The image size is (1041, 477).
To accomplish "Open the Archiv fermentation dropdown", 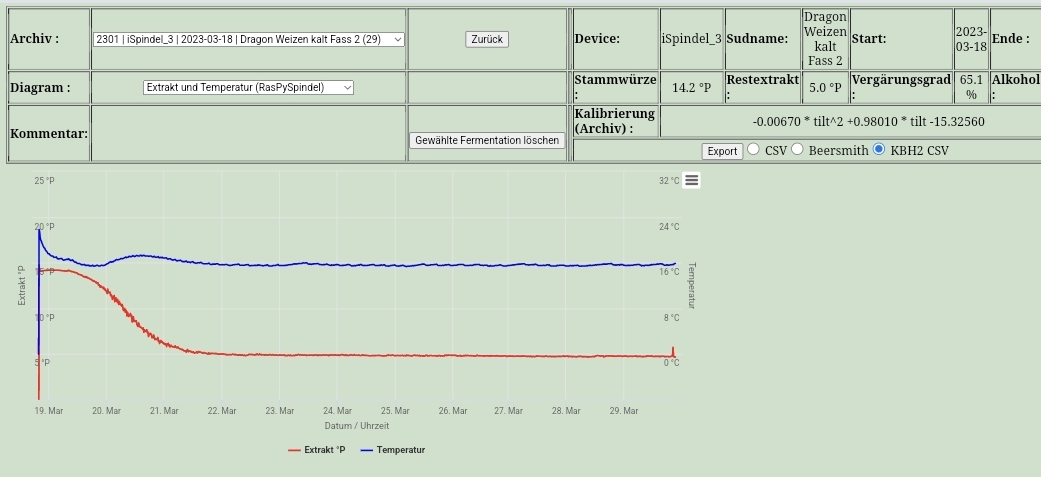I will click(x=249, y=39).
